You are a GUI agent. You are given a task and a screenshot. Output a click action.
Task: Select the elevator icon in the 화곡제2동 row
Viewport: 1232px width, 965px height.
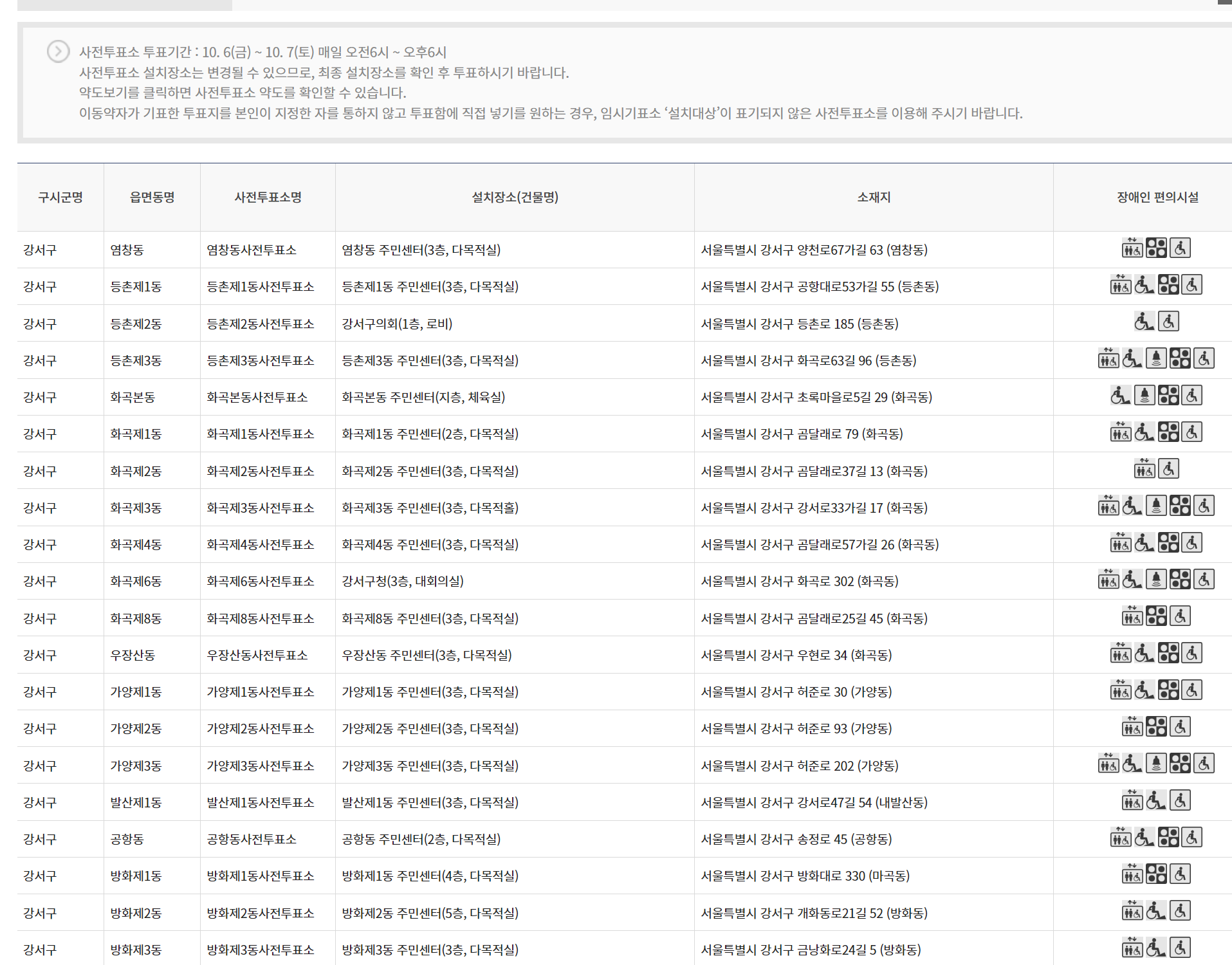[x=1144, y=470]
